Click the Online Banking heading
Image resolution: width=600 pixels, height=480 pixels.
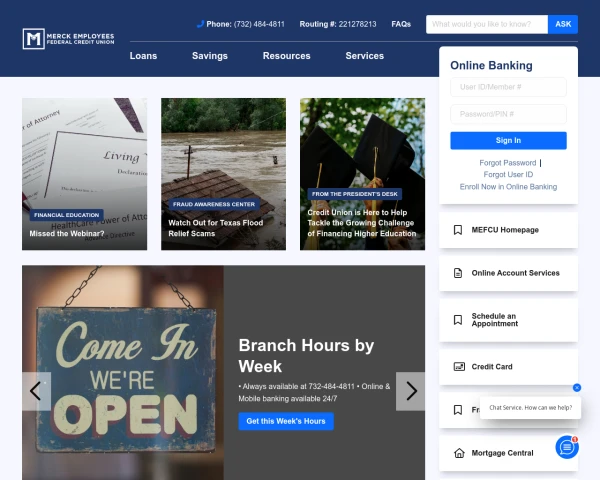point(491,65)
